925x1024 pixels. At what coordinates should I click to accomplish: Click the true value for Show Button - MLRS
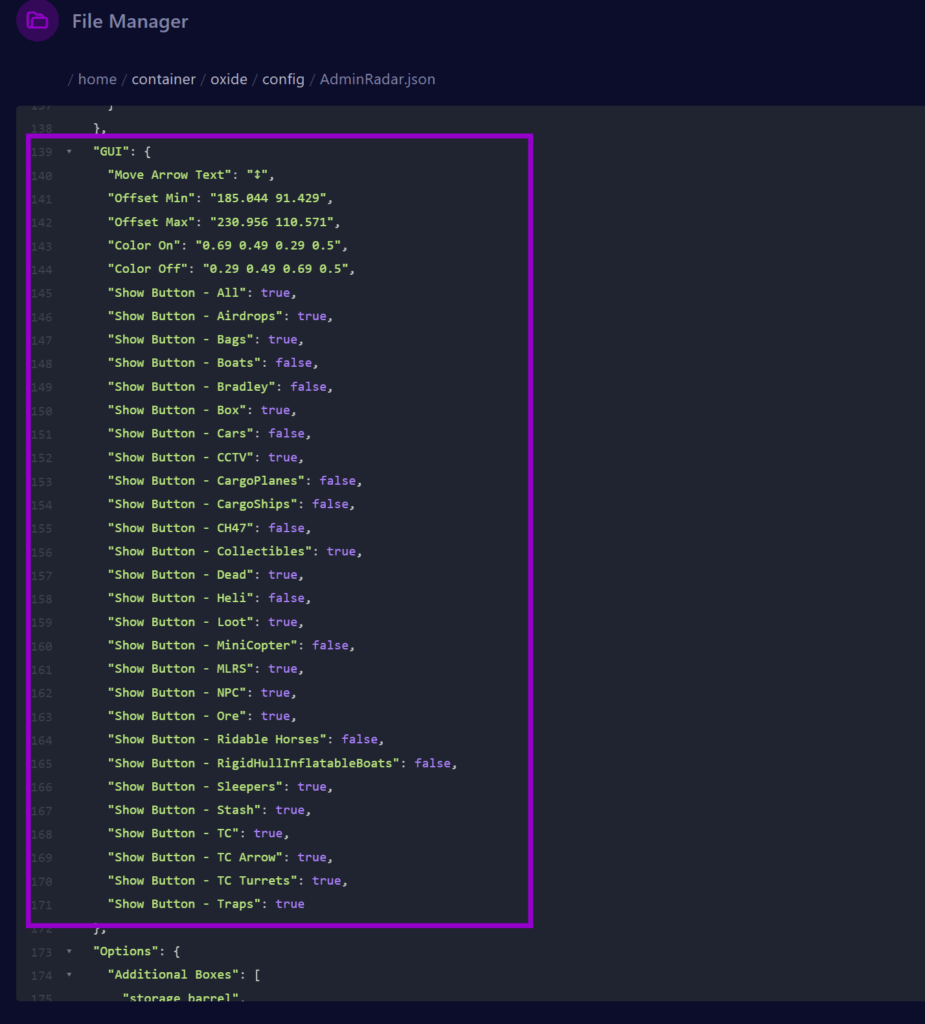282,669
